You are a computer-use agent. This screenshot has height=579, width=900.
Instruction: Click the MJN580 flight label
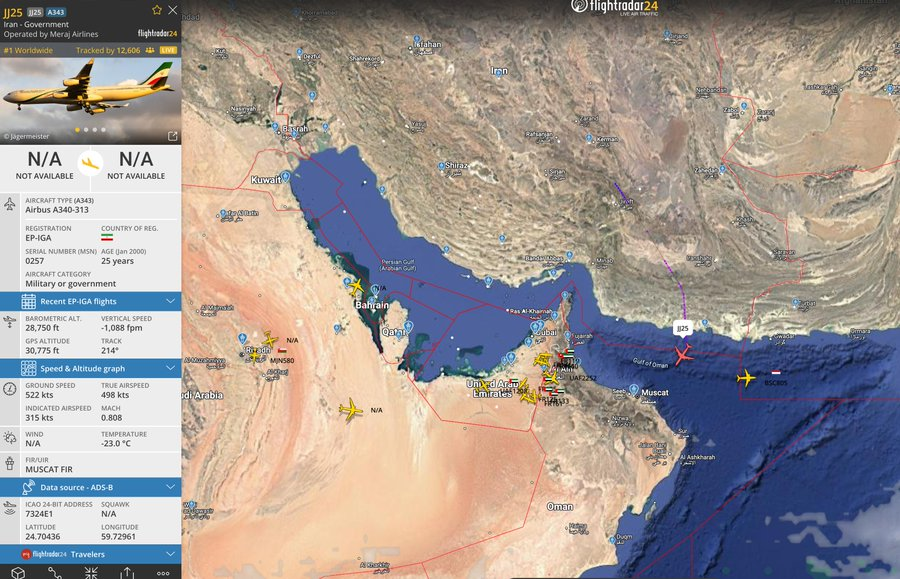[x=282, y=361]
